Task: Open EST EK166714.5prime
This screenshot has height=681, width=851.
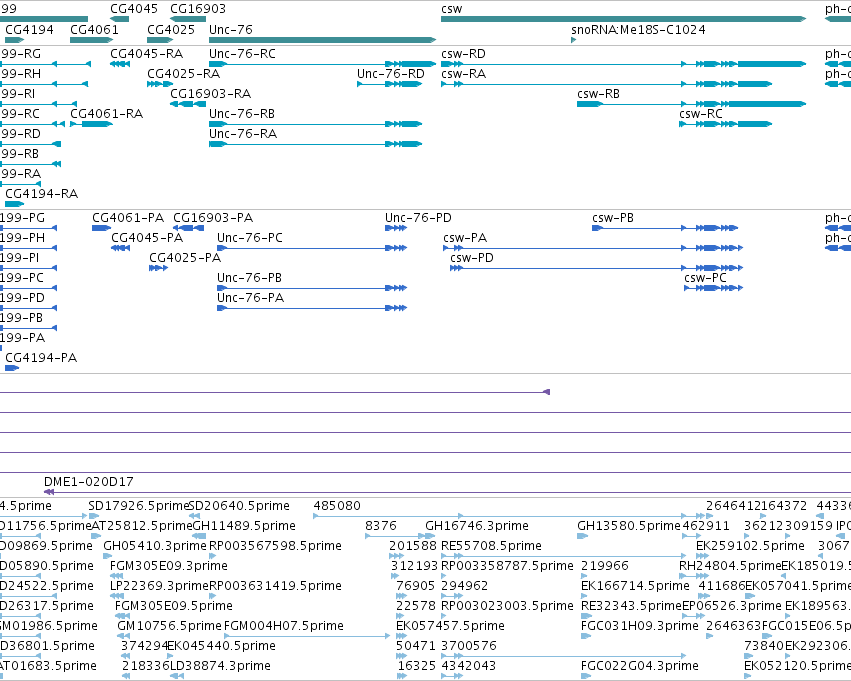Action: click(635, 586)
